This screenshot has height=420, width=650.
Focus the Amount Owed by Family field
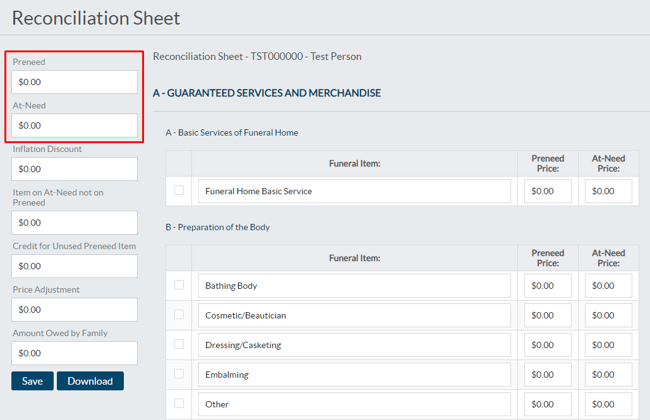[75, 353]
